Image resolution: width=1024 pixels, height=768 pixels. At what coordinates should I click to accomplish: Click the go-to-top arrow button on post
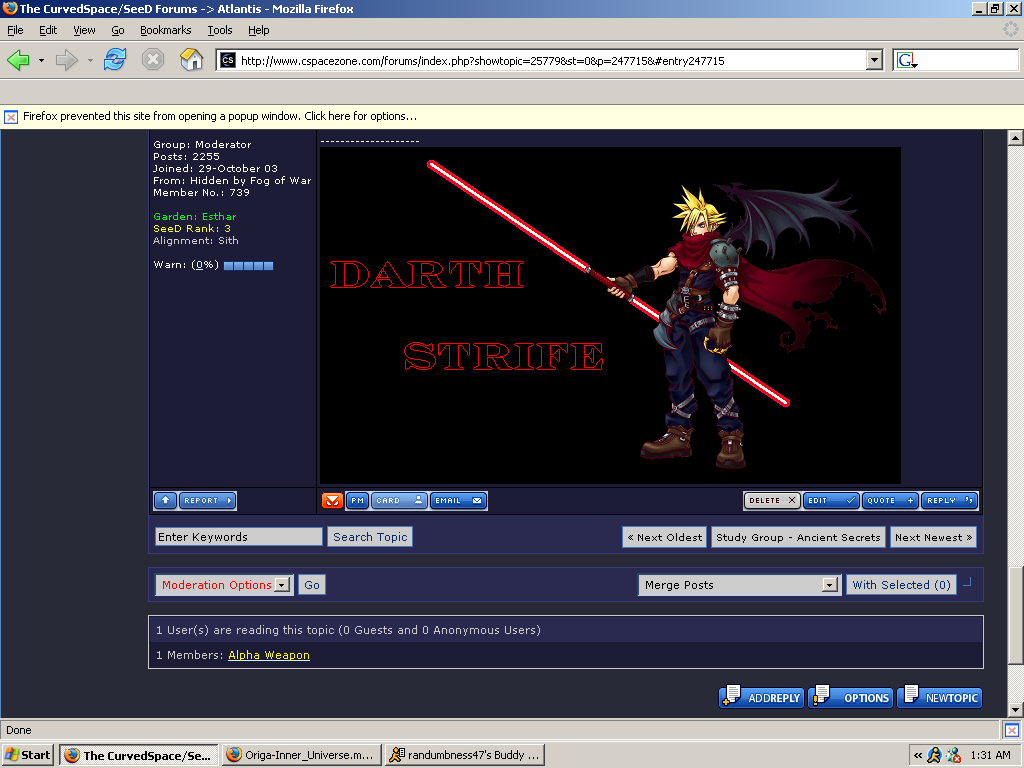165,500
